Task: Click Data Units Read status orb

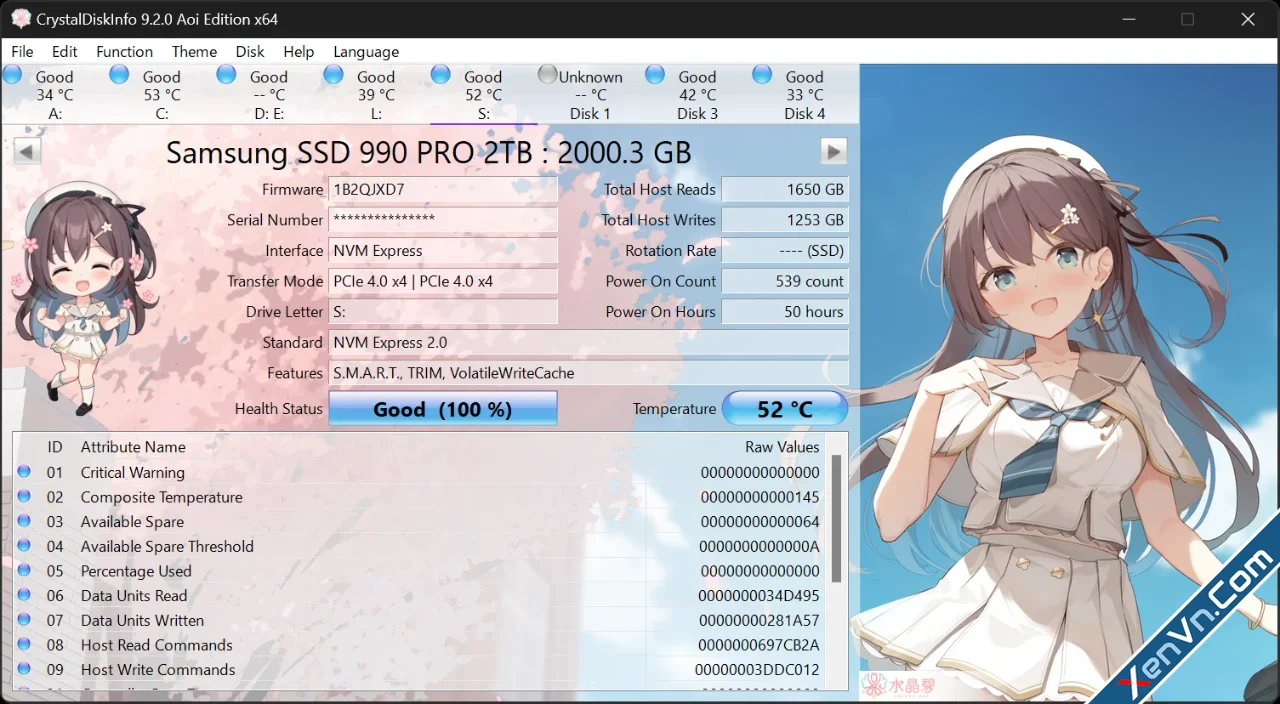Action: coord(24,595)
